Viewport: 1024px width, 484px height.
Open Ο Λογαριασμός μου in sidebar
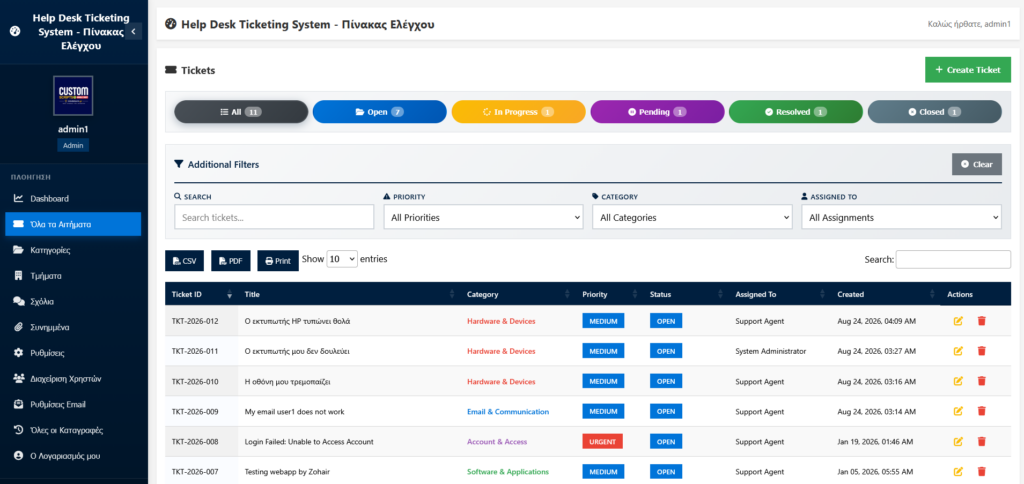73,455
